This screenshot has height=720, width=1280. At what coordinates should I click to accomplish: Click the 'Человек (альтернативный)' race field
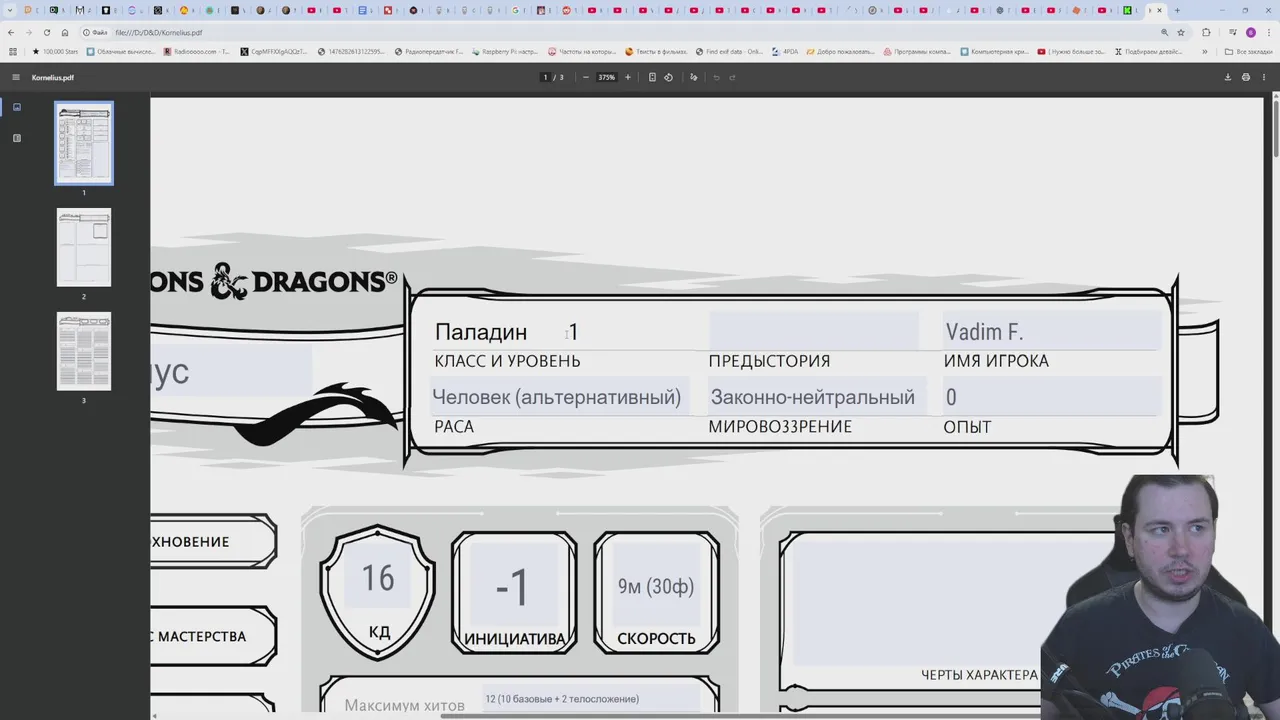tap(559, 397)
